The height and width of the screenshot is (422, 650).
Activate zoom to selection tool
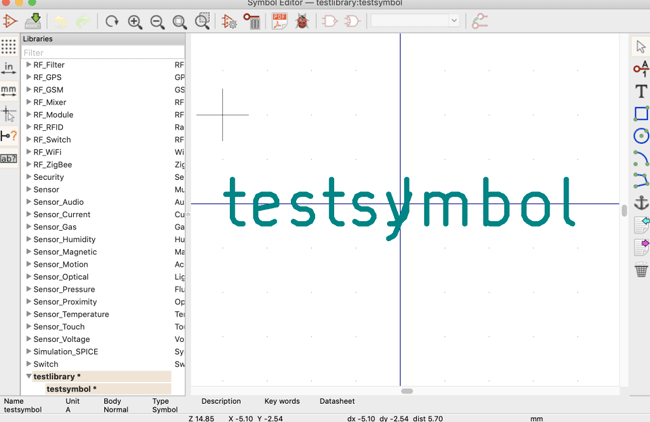202,21
